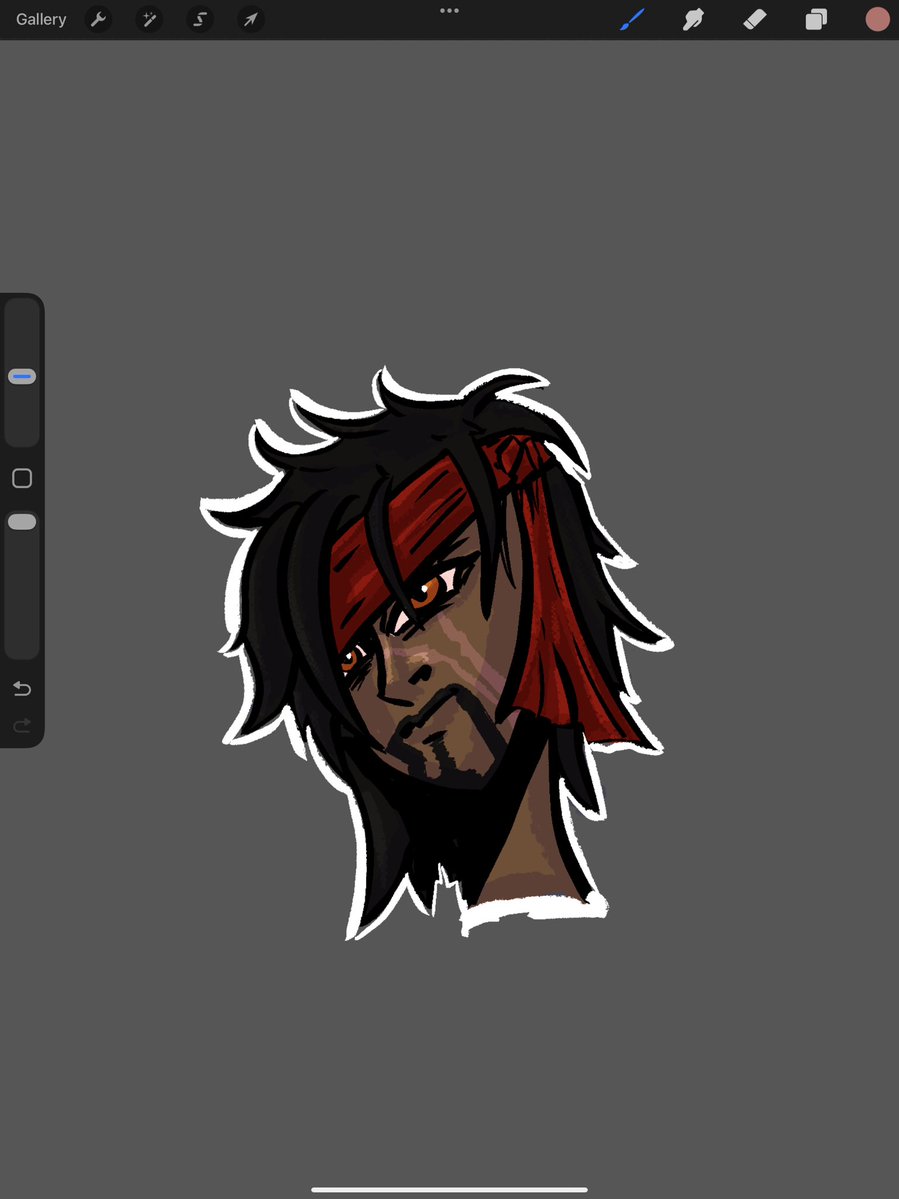Tap the character artwork on the canvas
Screen dimensions: 899x1199
click(x=437, y=654)
